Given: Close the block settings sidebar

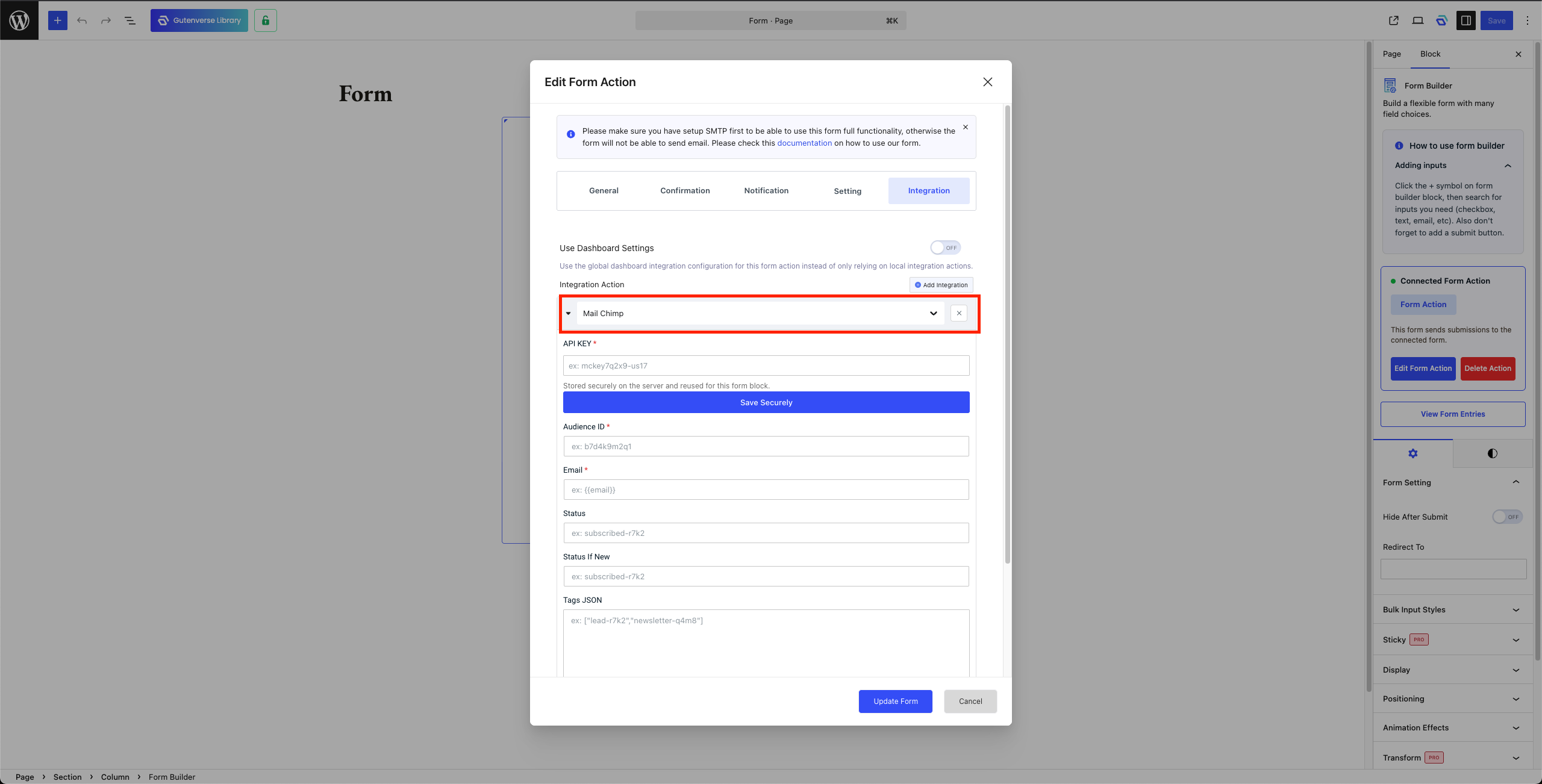Looking at the screenshot, I should point(1518,54).
